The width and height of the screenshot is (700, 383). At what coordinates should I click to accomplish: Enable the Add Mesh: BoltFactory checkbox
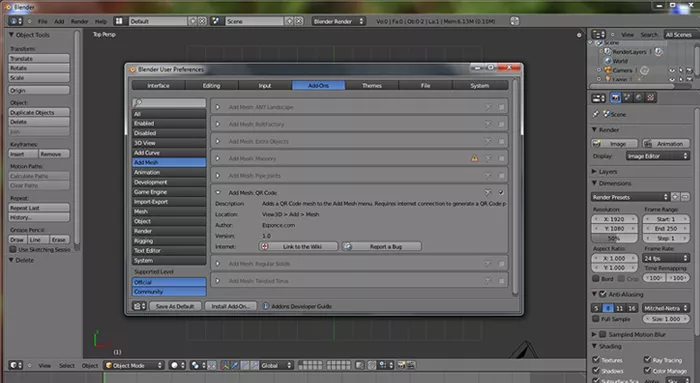[x=501, y=124]
